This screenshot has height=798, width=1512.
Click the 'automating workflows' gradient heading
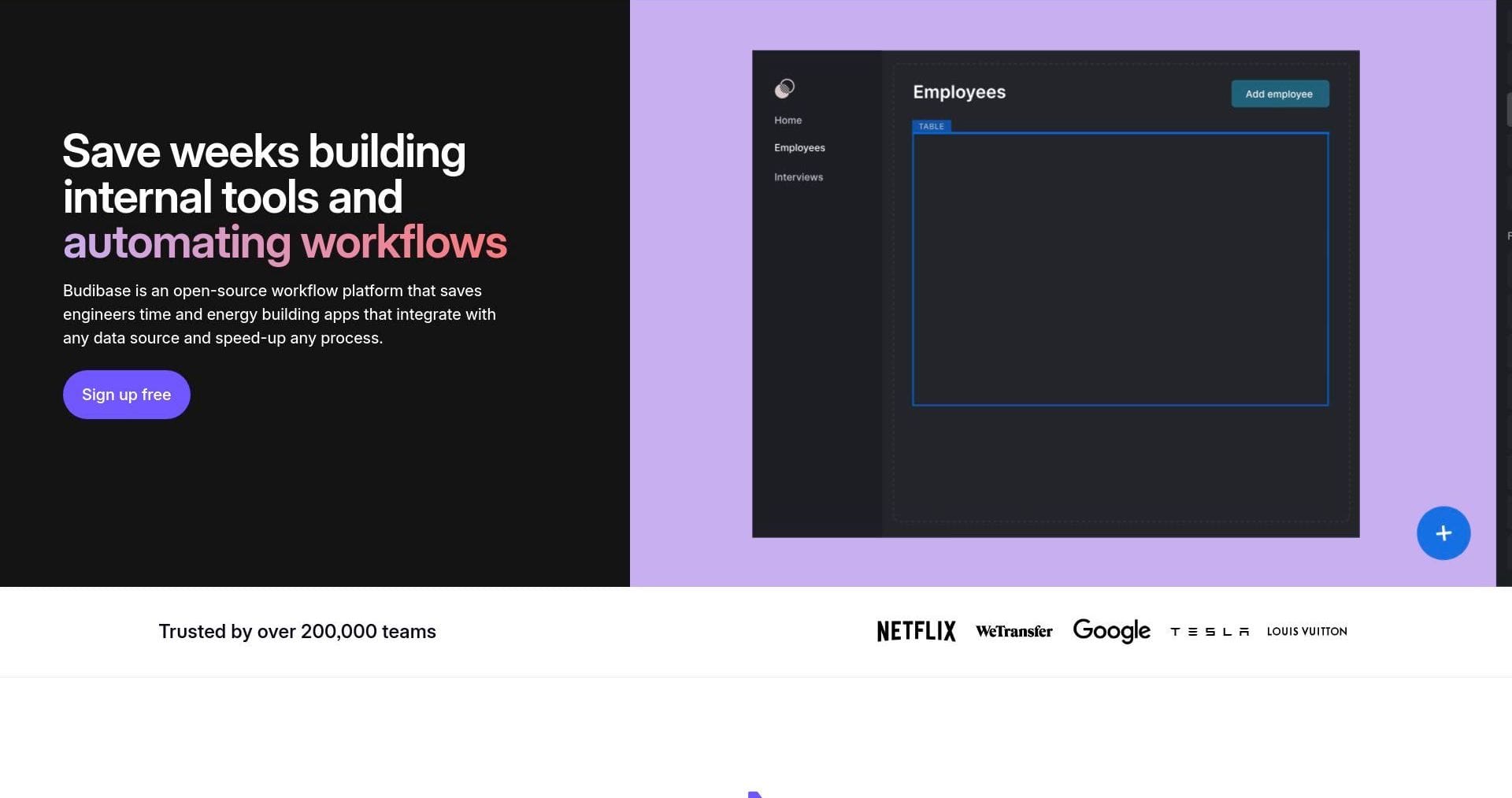(285, 243)
